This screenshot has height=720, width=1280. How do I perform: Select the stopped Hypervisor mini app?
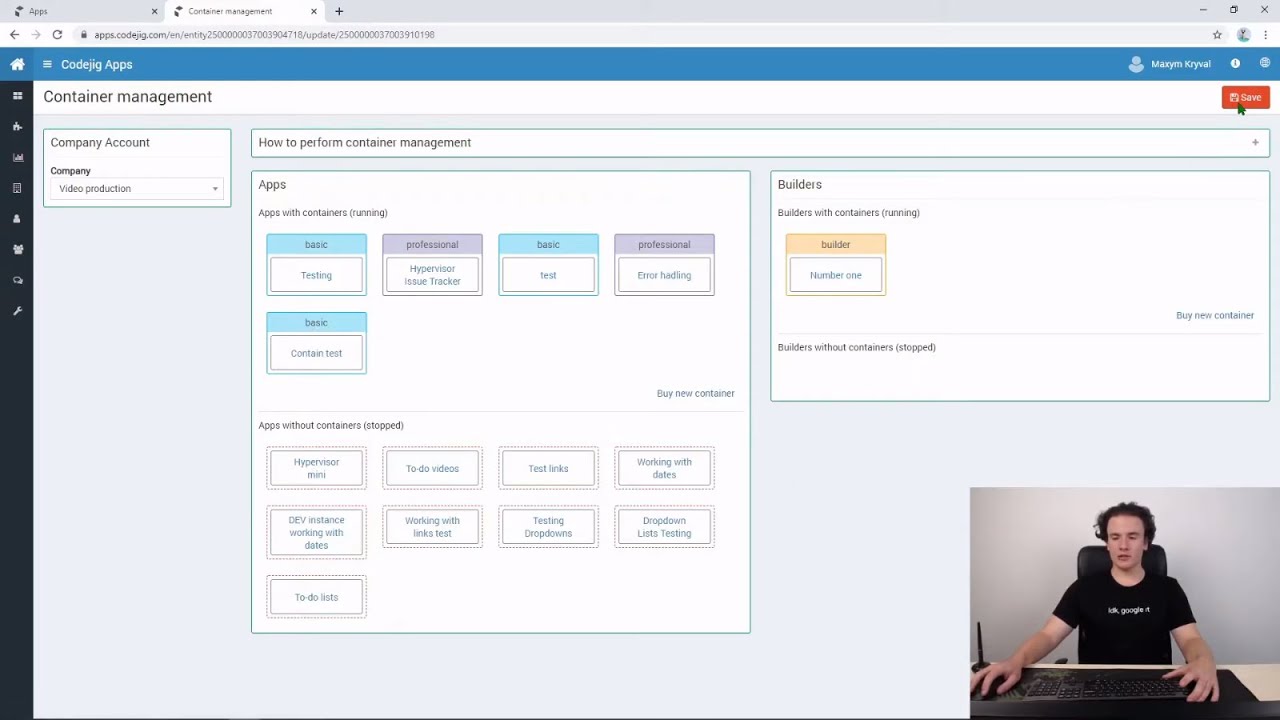pos(316,468)
